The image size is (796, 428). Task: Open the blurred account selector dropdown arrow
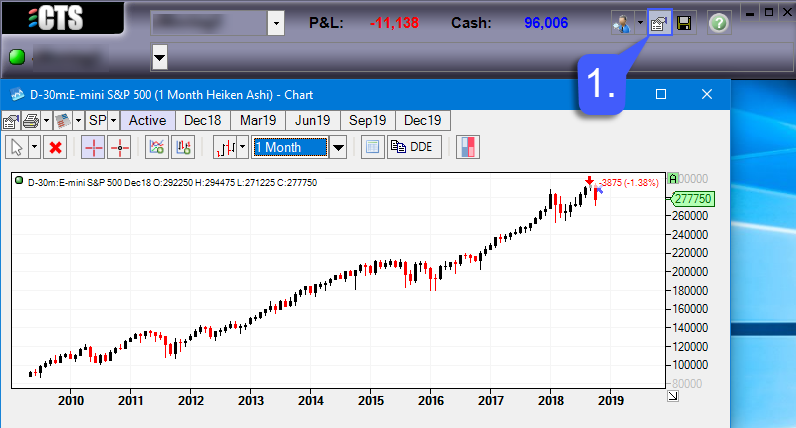[x=276, y=23]
